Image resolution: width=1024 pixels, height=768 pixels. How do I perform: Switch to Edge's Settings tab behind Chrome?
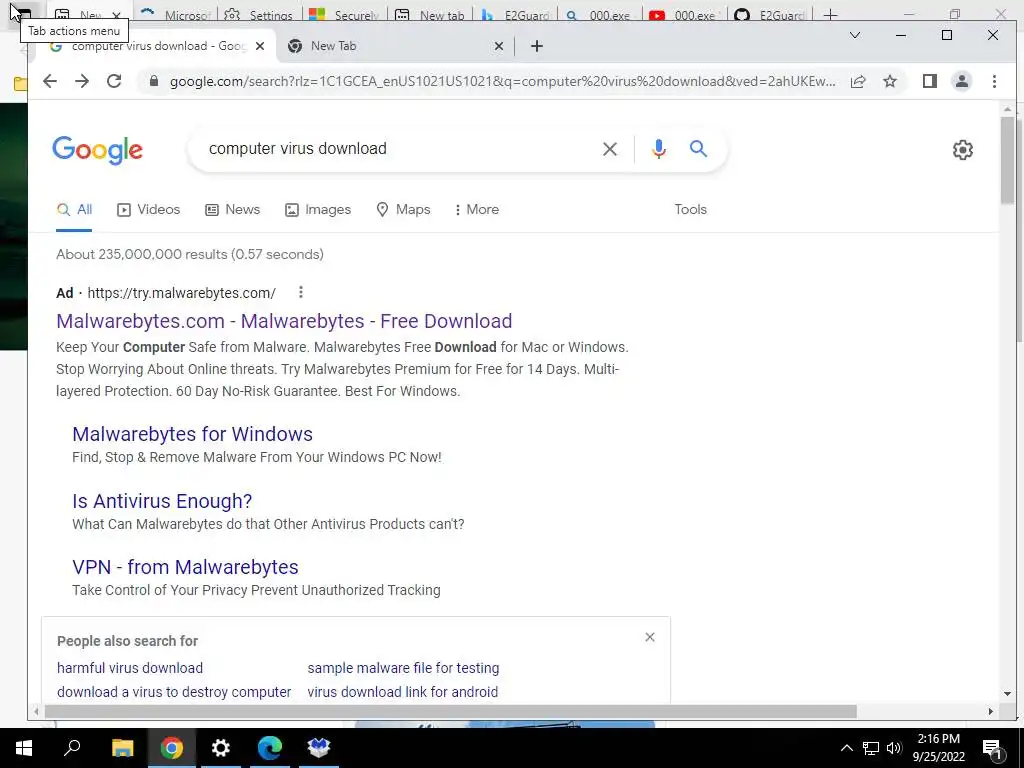coord(259,14)
